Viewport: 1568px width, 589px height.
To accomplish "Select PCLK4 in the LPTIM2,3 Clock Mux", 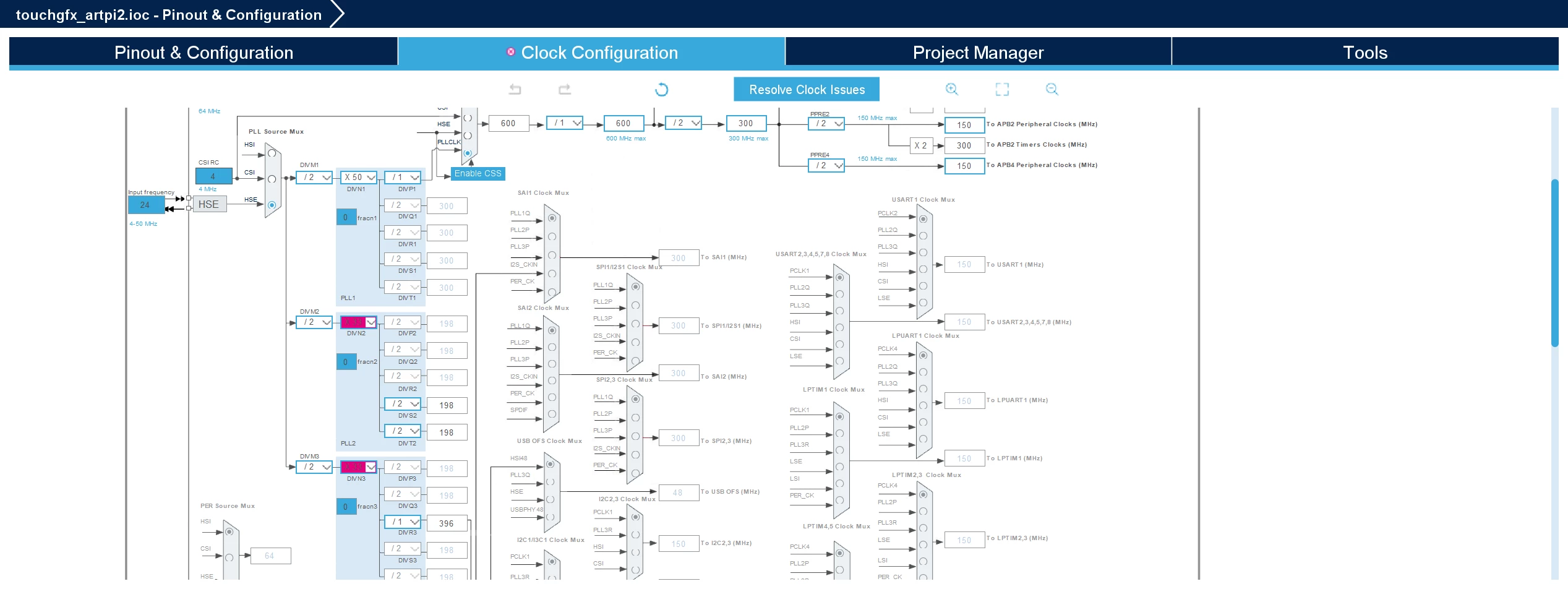I will tap(923, 494).
